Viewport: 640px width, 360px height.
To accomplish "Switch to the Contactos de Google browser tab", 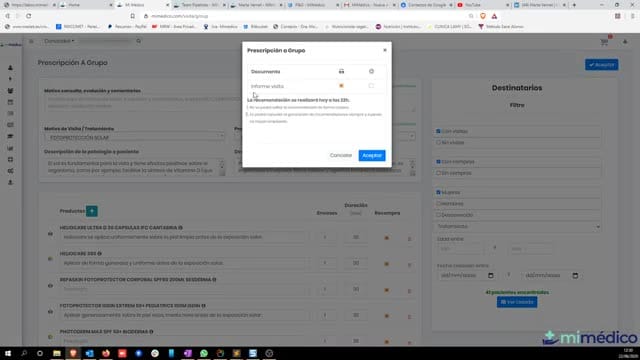I will [x=427, y=5].
